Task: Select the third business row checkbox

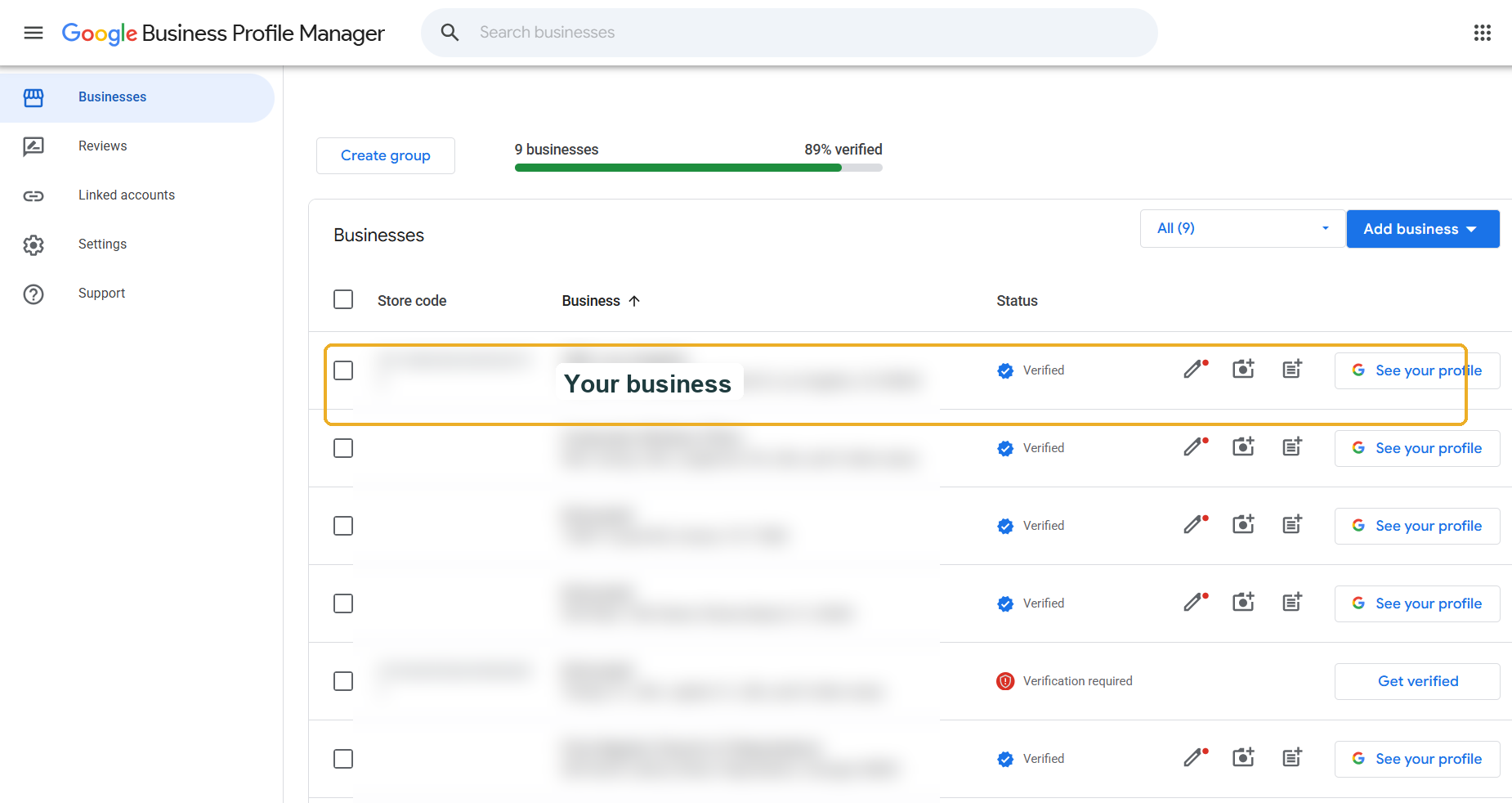Action: pos(343,526)
